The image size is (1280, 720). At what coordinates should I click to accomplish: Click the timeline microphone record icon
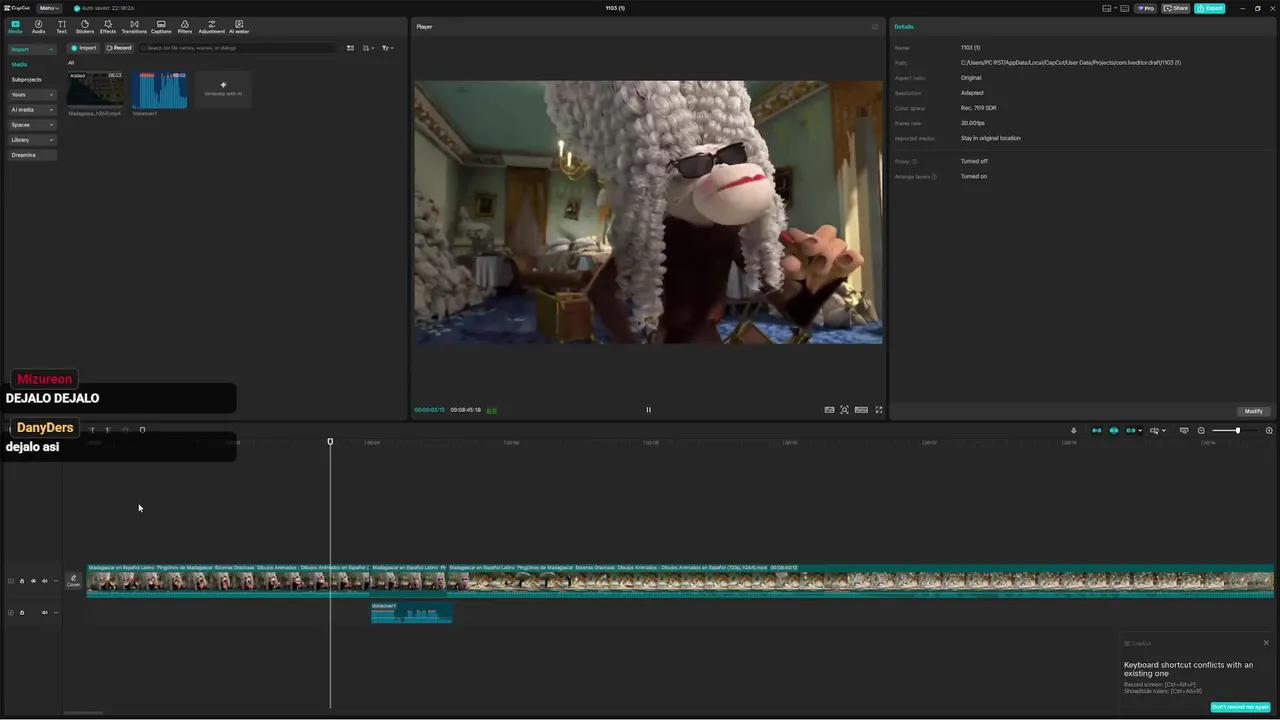tap(1073, 431)
